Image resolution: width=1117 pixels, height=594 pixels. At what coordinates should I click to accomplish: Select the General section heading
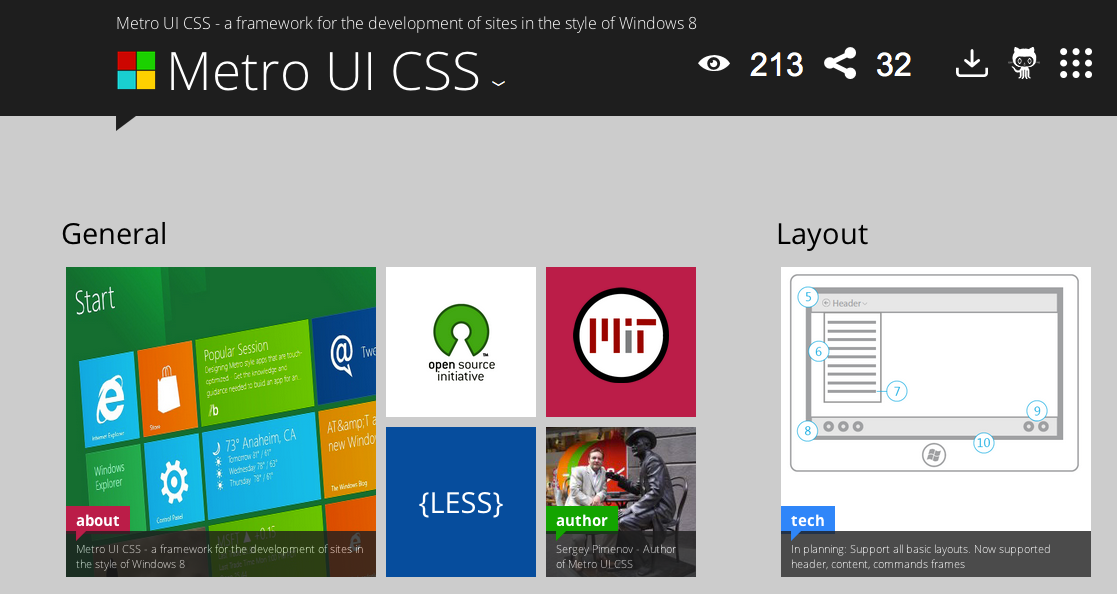(114, 234)
